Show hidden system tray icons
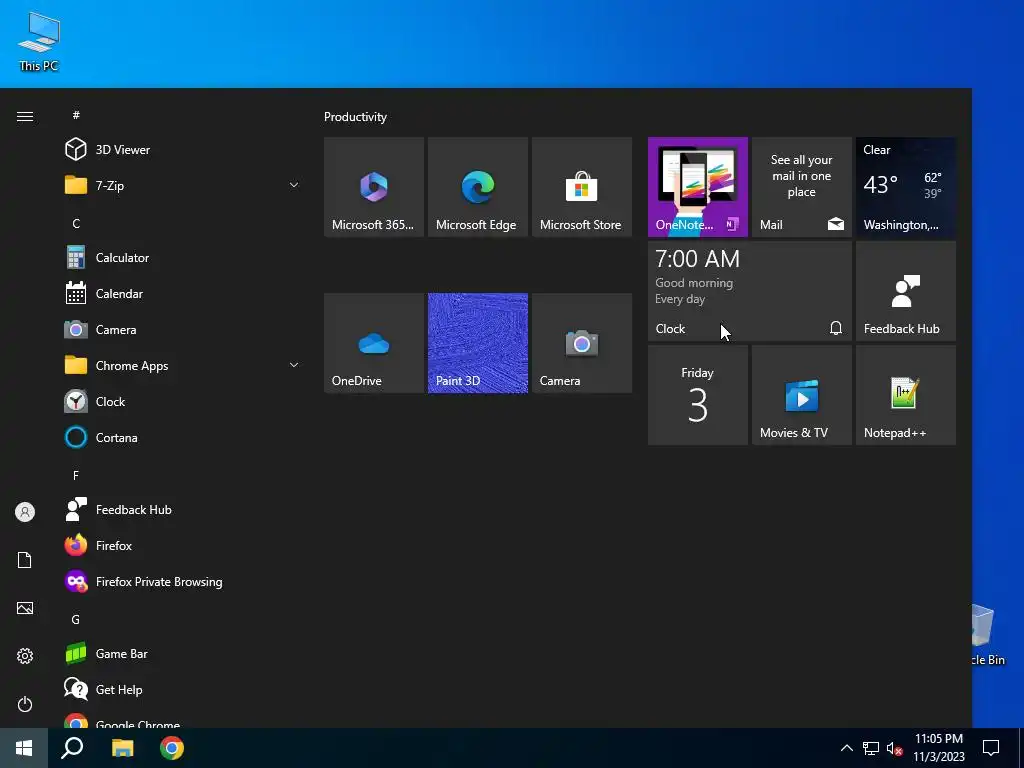 click(846, 748)
